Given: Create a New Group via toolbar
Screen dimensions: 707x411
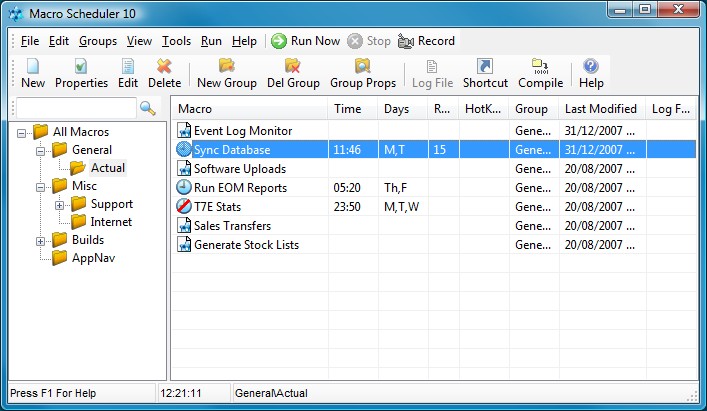Looking at the screenshot, I should [227, 66].
